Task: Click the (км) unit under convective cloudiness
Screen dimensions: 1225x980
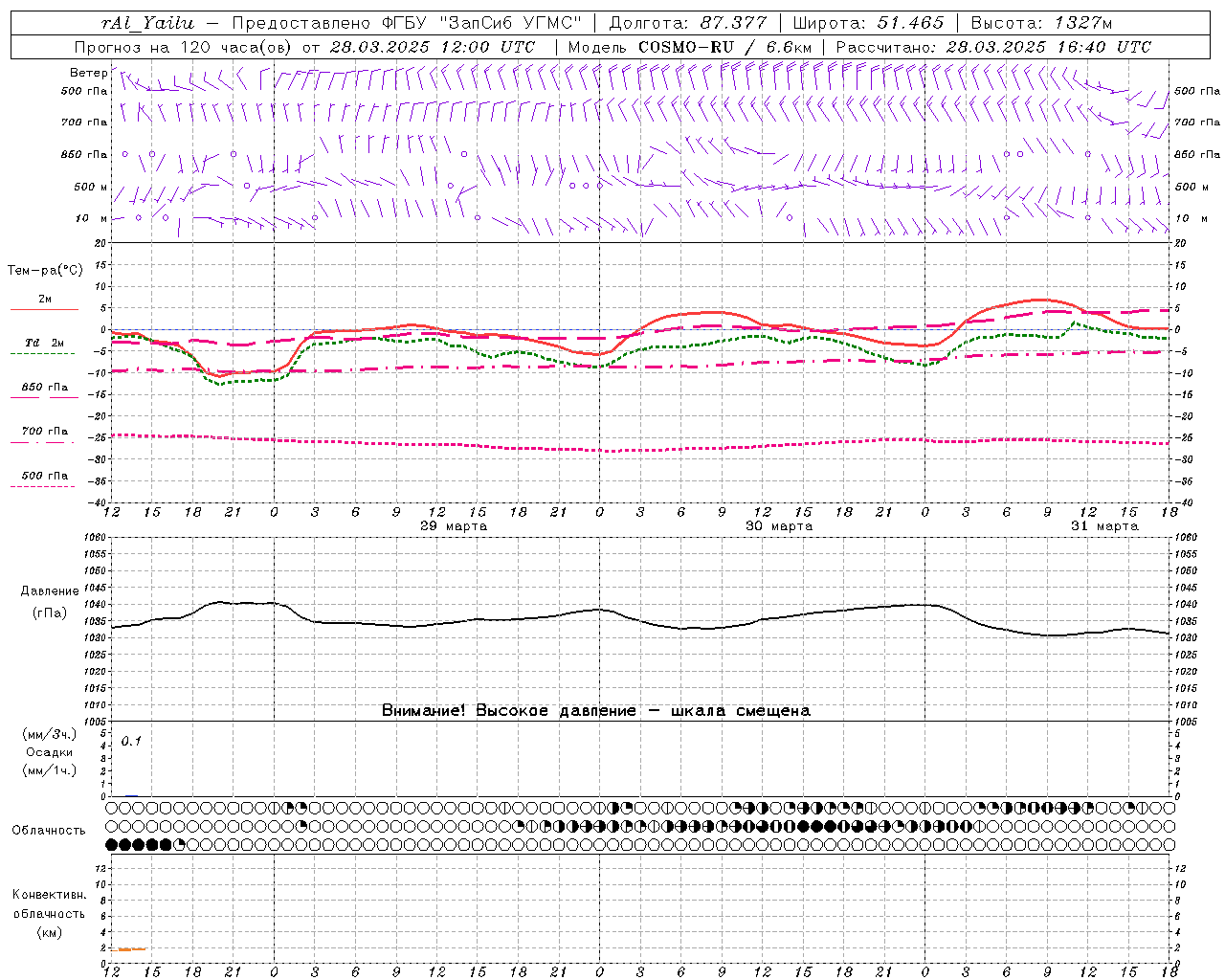Action: [49, 932]
